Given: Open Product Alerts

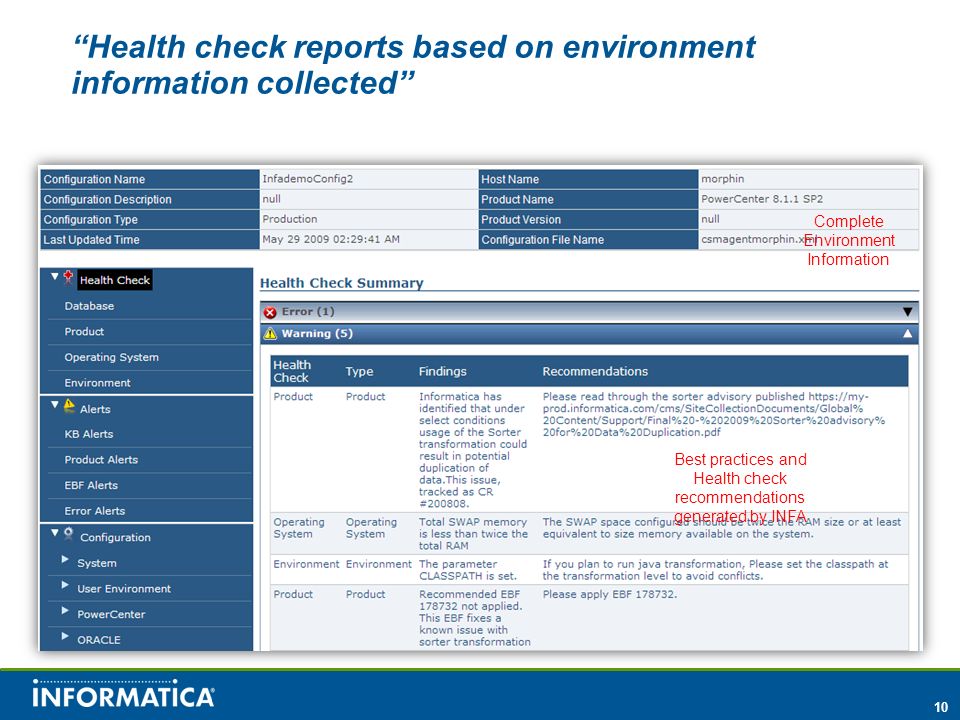Looking at the screenshot, I should pos(101,460).
